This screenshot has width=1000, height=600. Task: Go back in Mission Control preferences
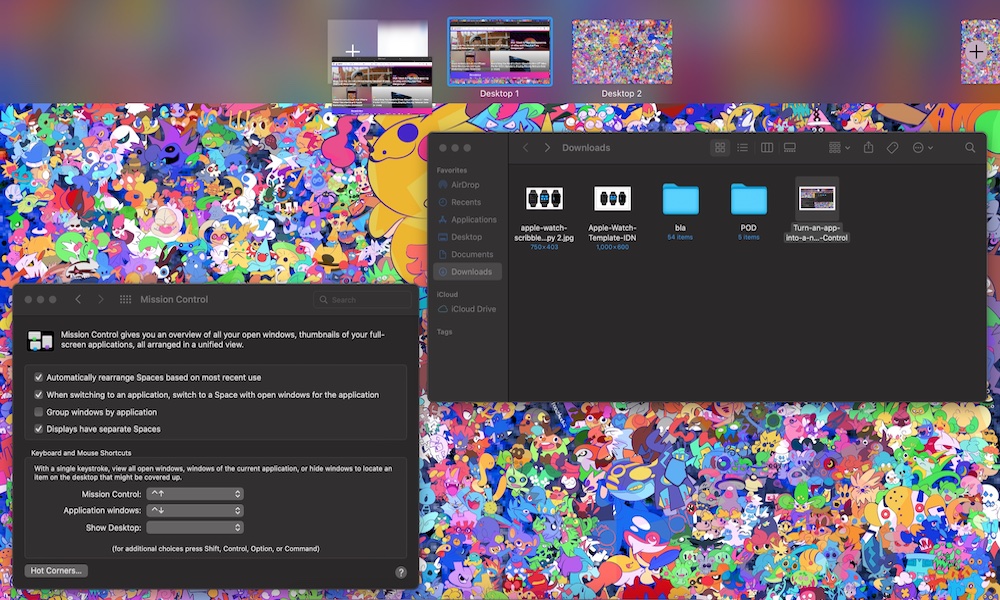78,299
